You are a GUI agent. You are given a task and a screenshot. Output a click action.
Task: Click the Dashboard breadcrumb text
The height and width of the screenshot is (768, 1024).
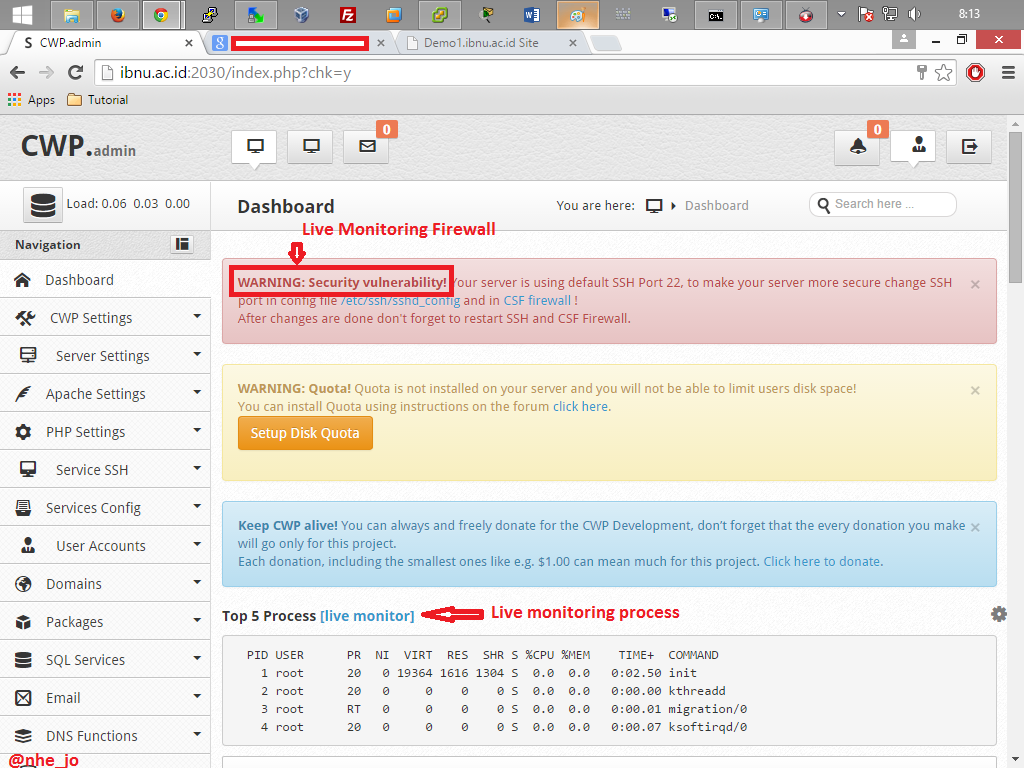[716, 206]
